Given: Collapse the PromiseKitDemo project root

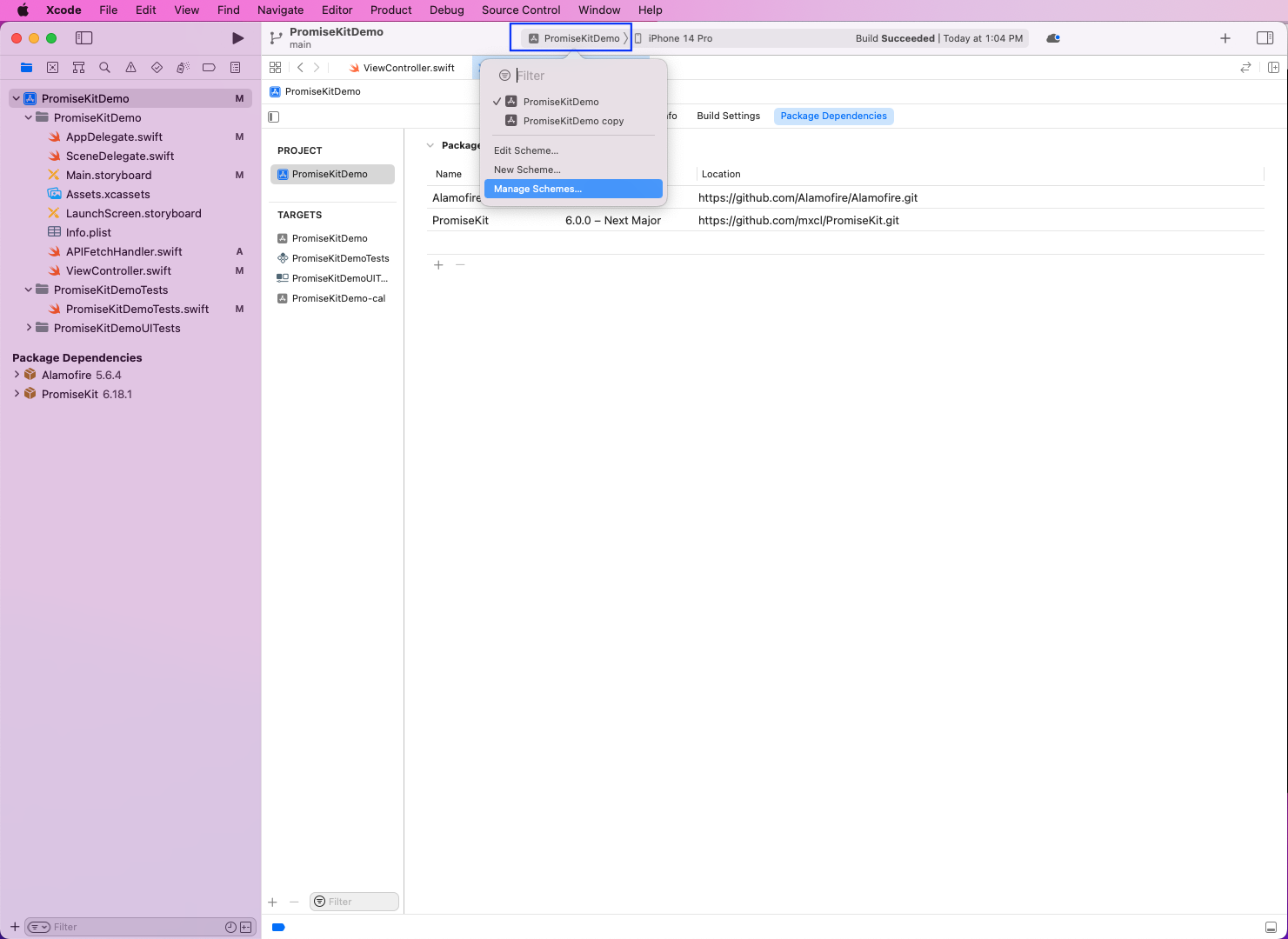Looking at the screenshot, I should [17, 98].
